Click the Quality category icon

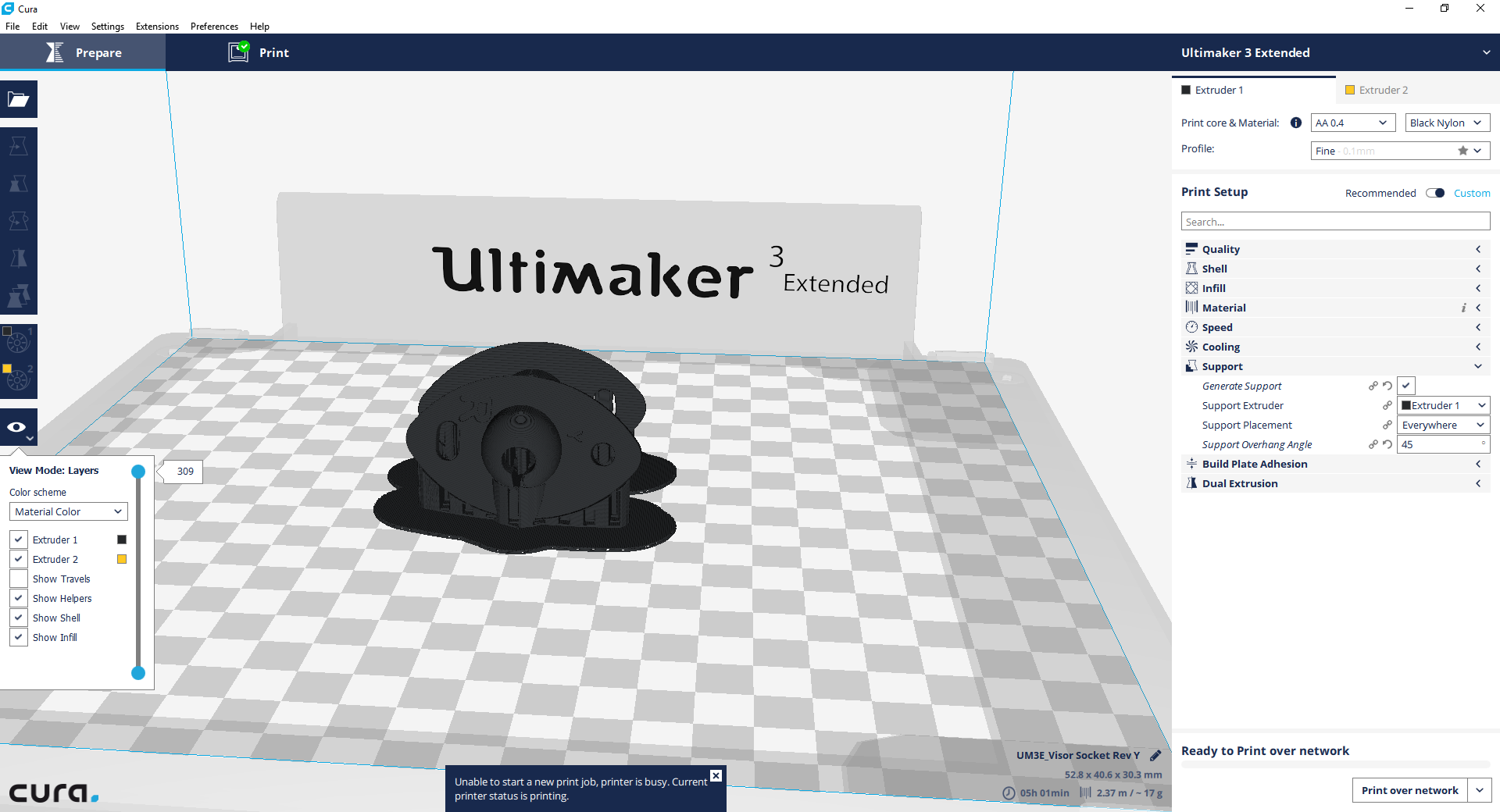(x=1191, y=249)
